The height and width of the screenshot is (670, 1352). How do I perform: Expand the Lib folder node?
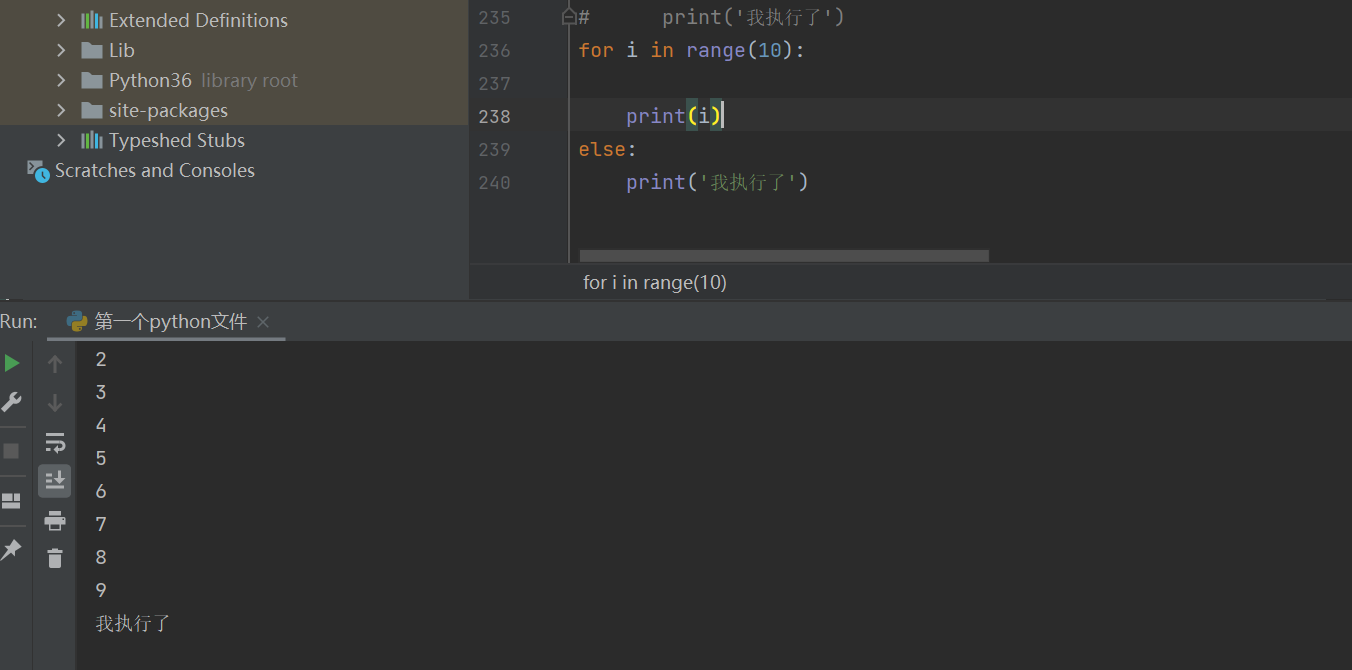pyautogui.click(x=62, y=50)
